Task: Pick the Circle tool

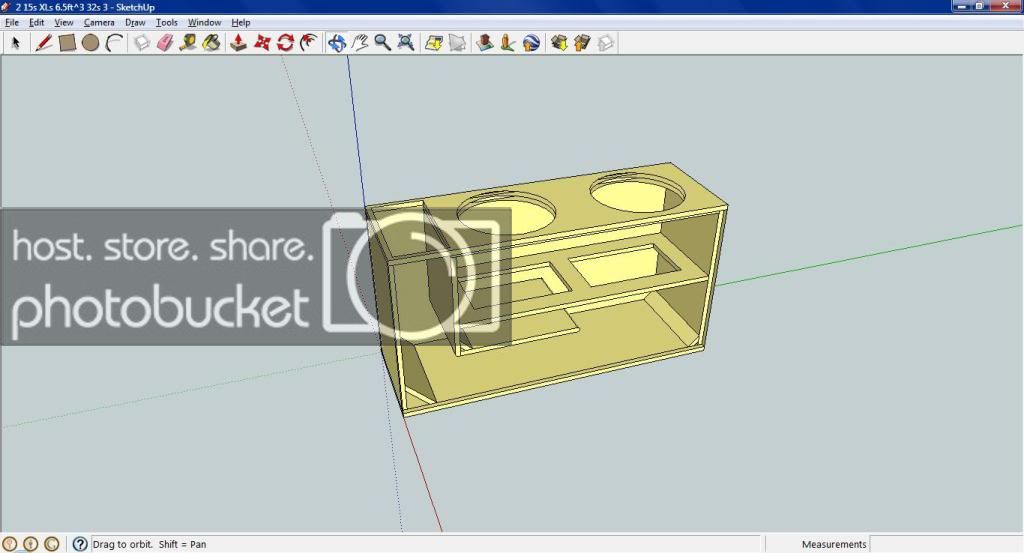Action: coord(91,43)
